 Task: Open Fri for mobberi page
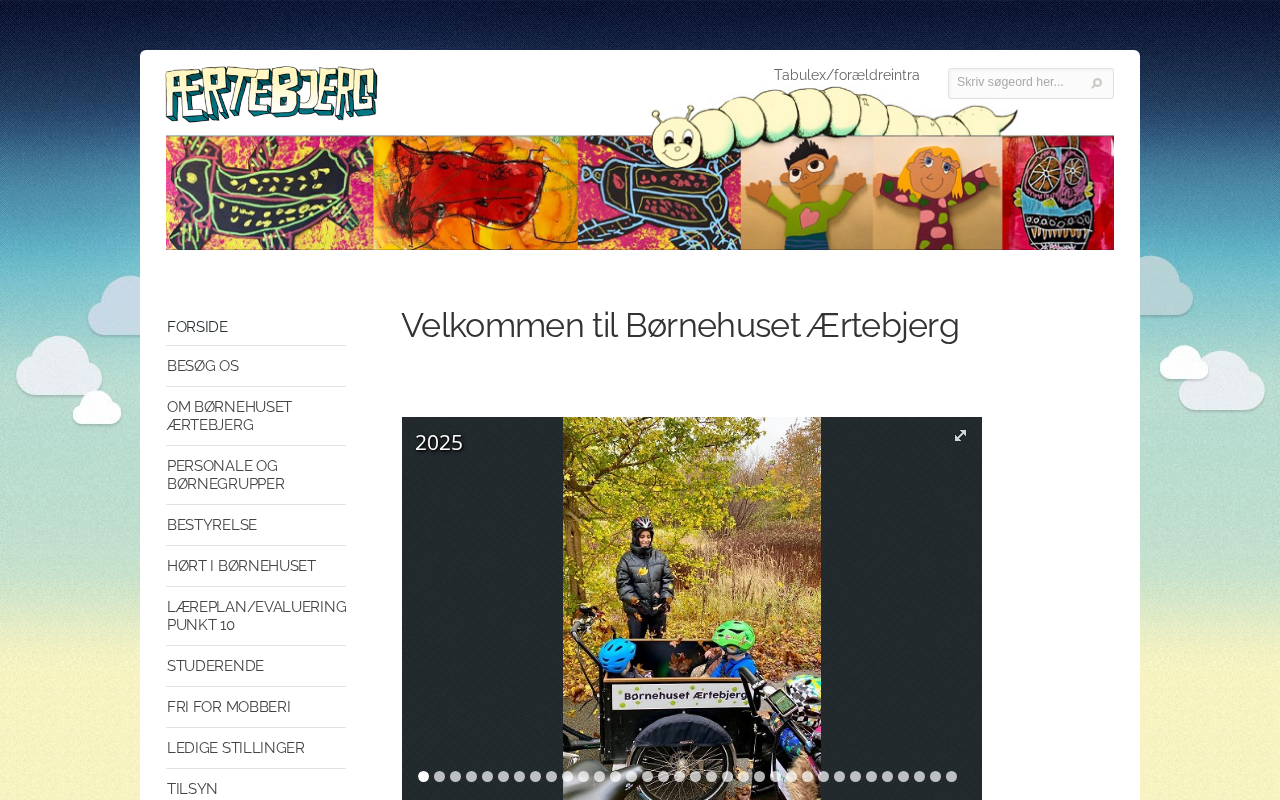[229, 707]
